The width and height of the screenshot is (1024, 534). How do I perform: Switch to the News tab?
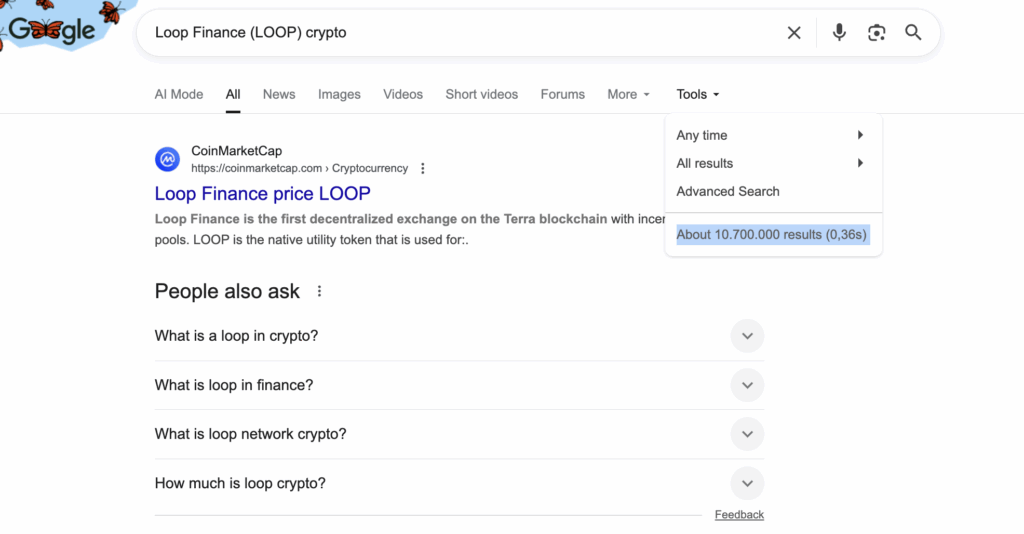tap(279, 94)
